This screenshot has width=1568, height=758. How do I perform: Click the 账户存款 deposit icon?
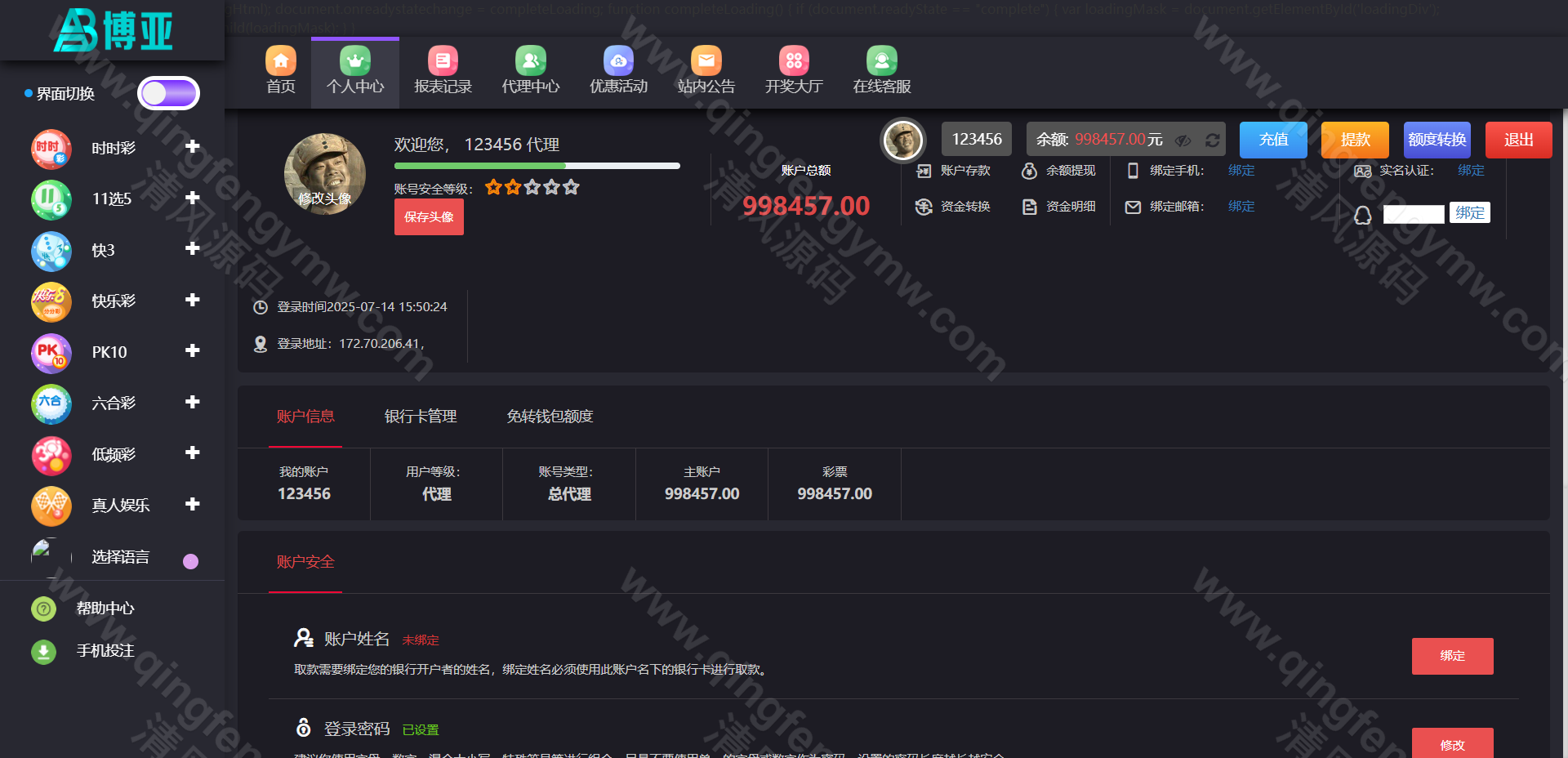click(924, 171)
